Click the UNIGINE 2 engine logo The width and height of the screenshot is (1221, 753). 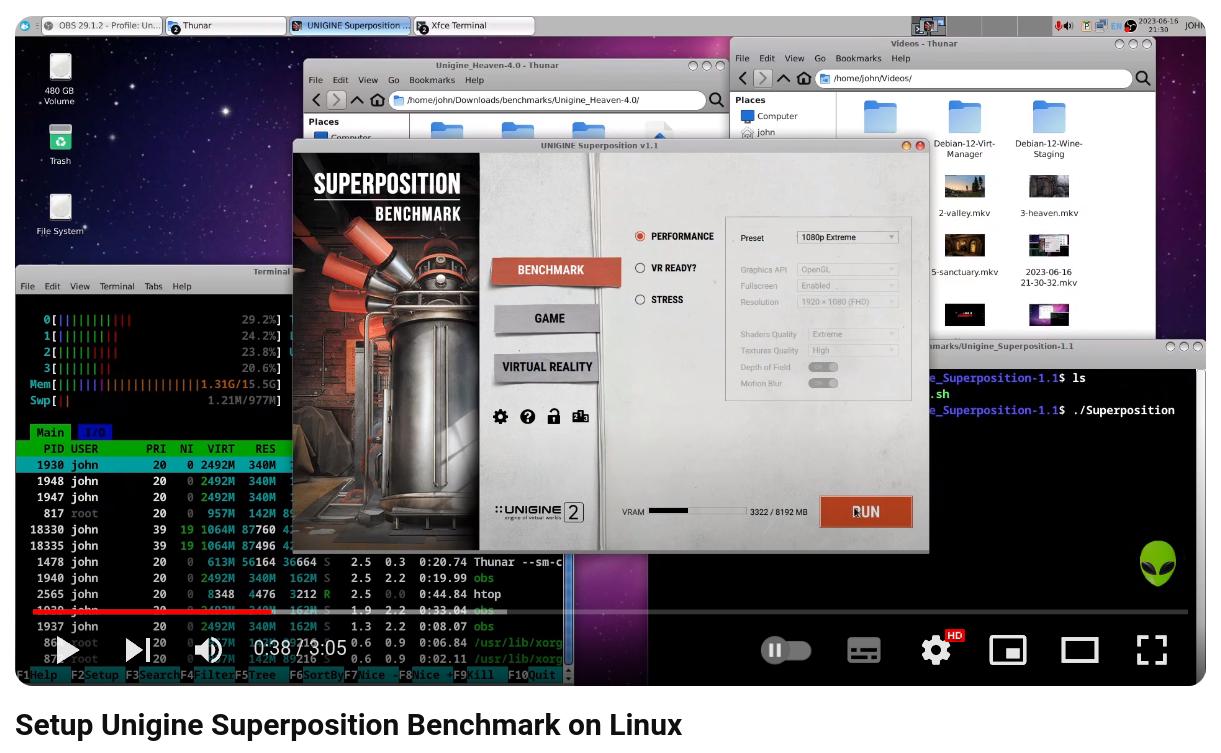click(539, 512)
